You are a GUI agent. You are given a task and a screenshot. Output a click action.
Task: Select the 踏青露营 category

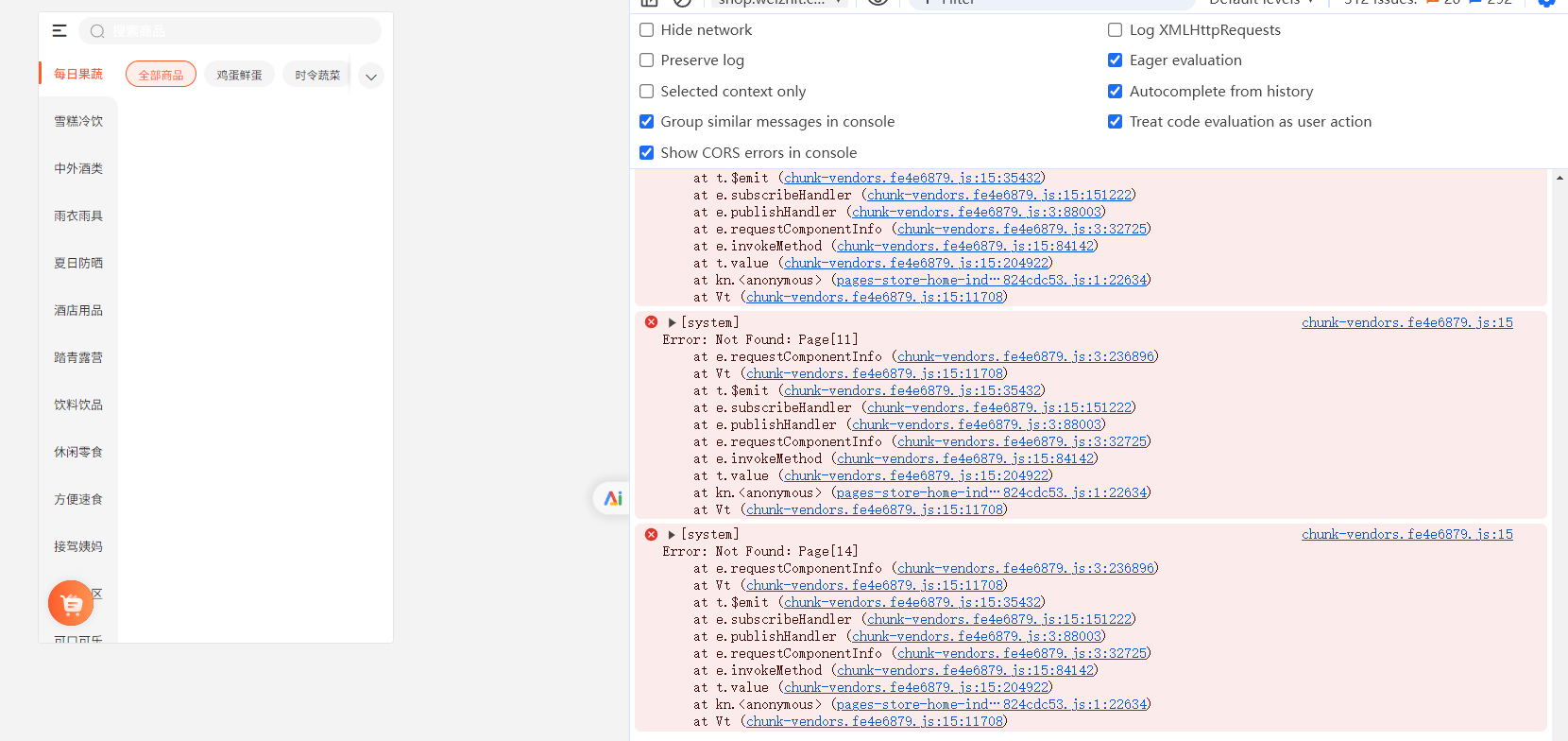coord(78,357)
